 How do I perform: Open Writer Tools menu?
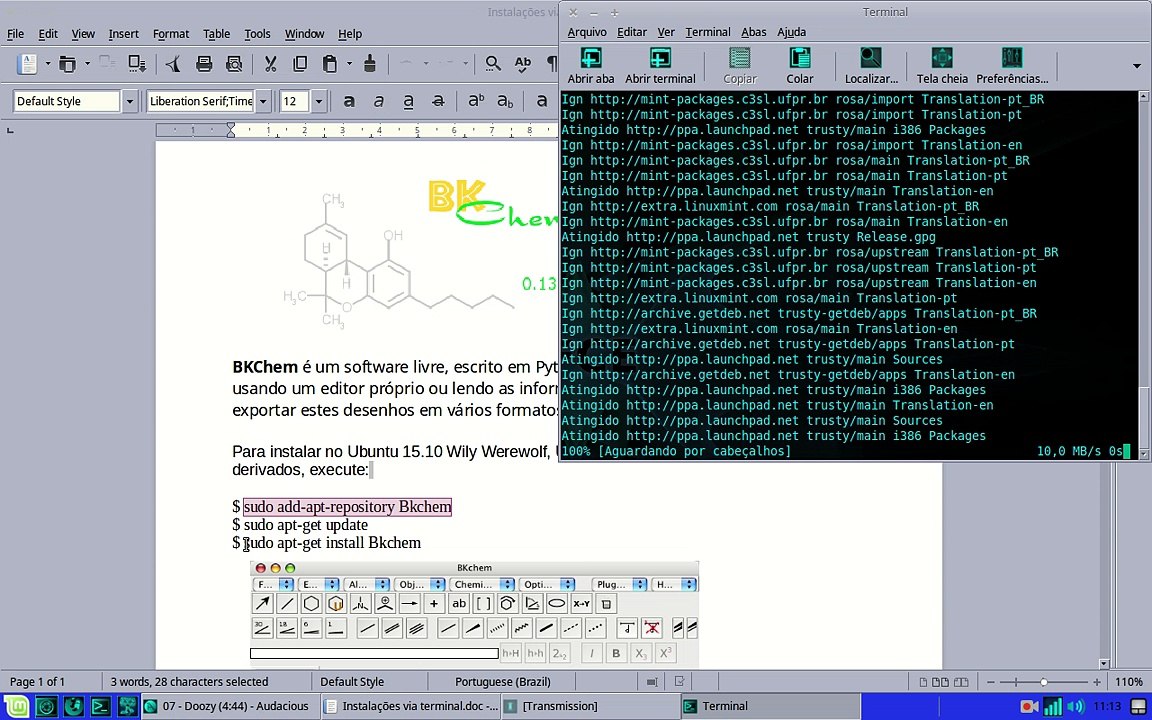(257, 34)
